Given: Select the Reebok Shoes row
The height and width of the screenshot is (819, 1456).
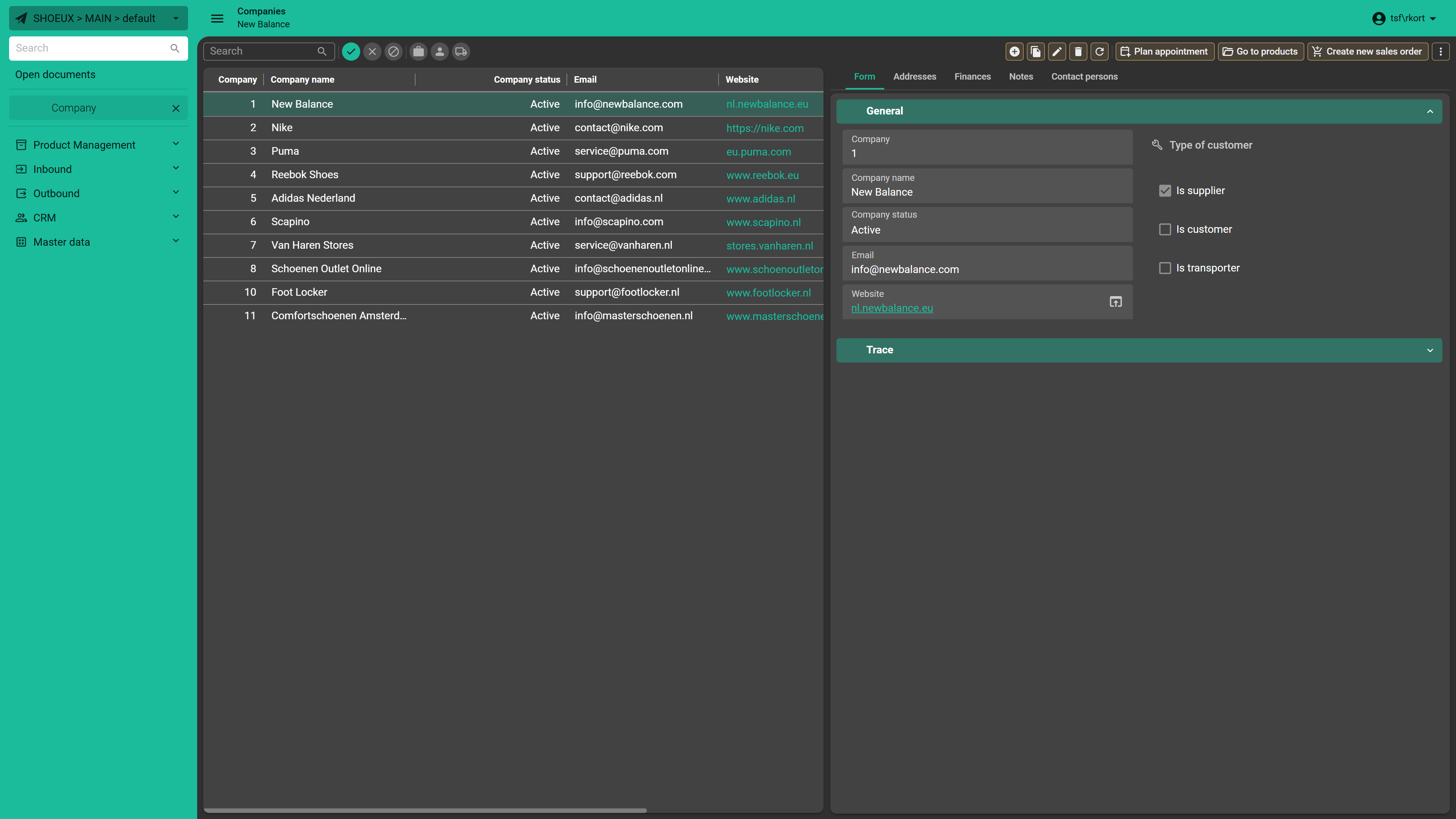Looking at the screenshot, I should 513,175.
